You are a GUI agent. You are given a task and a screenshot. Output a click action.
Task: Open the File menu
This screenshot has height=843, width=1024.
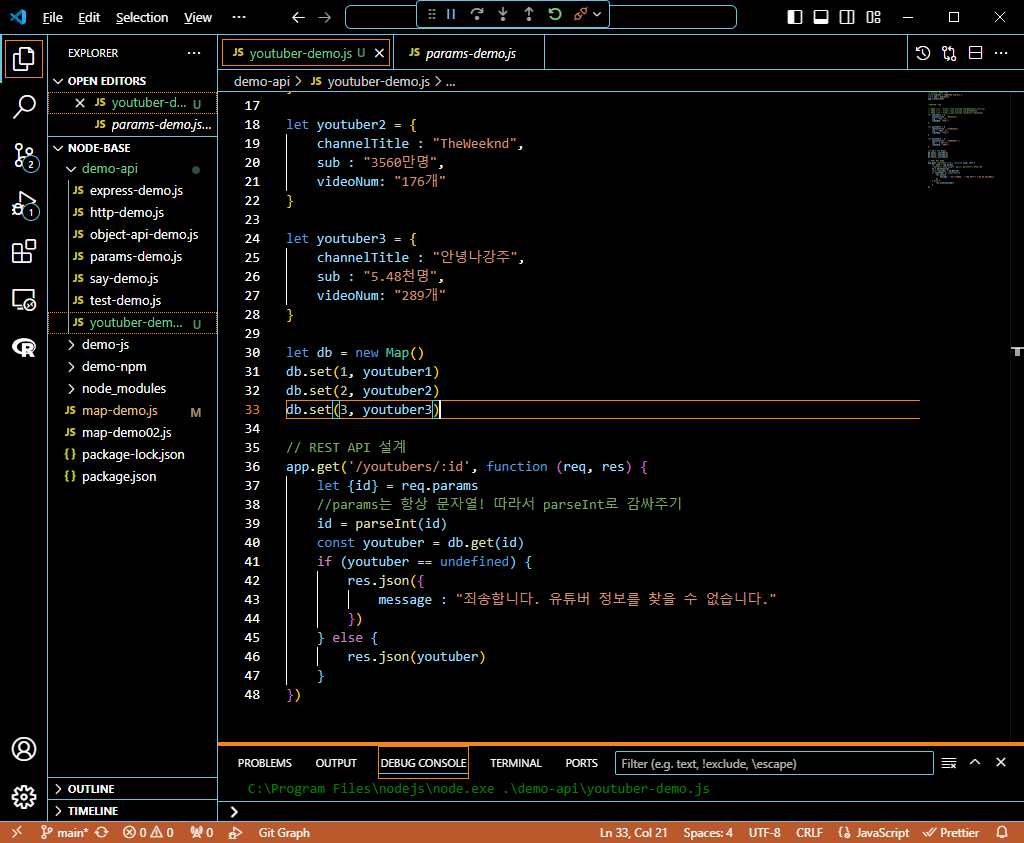click(52, 18)
